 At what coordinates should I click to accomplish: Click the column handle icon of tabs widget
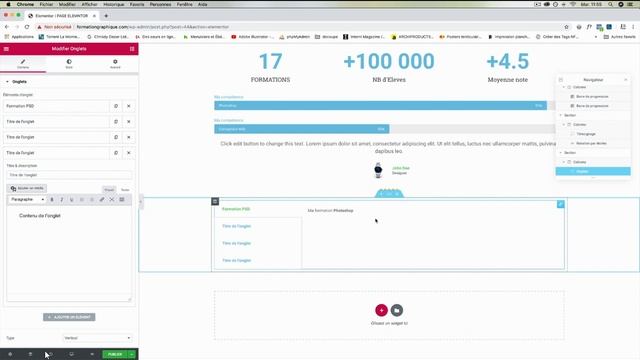pos(215,201)
